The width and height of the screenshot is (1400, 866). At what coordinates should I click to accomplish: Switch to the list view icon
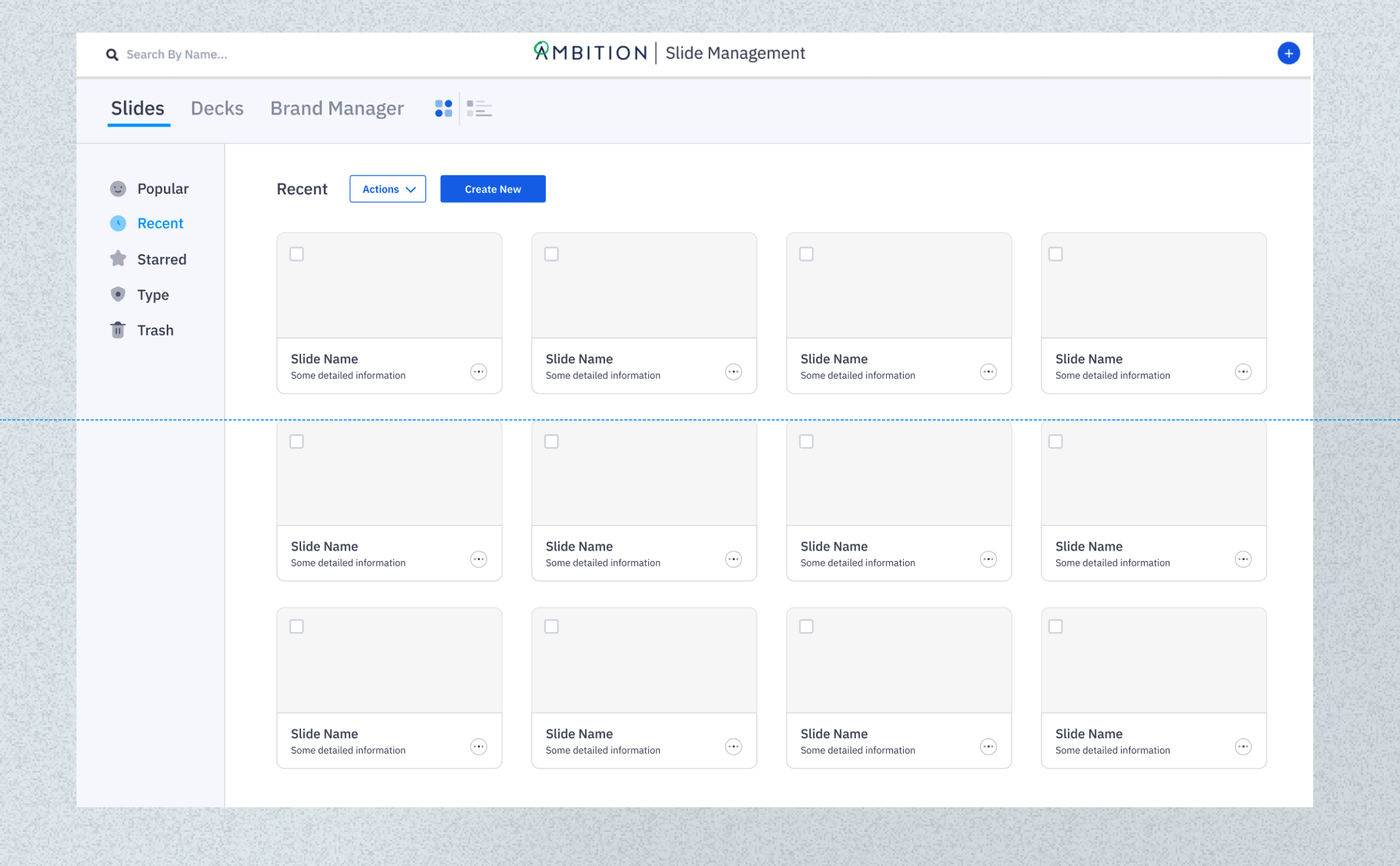point(479,108)
